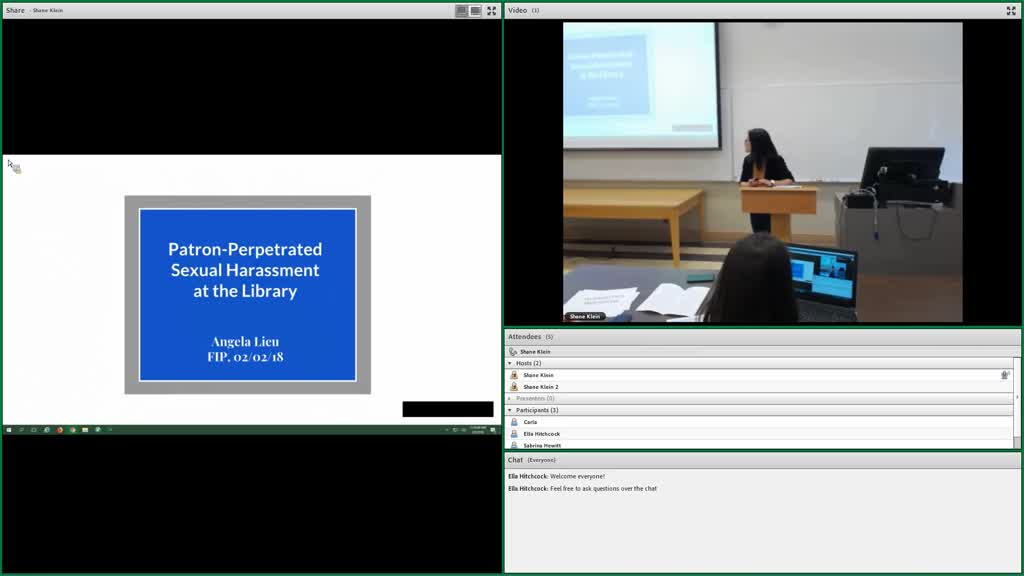Viewport: 1024px width, 576px height.
Task: Click Shane Klein's host icon
Action: click(514, 375)
